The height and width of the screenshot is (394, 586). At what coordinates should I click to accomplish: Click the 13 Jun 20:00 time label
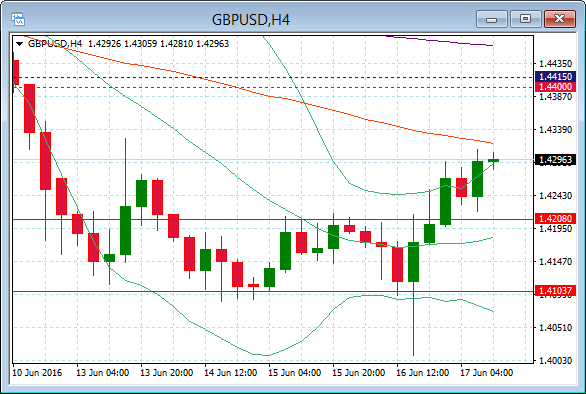pyautogui.click(x=167, y=373)
